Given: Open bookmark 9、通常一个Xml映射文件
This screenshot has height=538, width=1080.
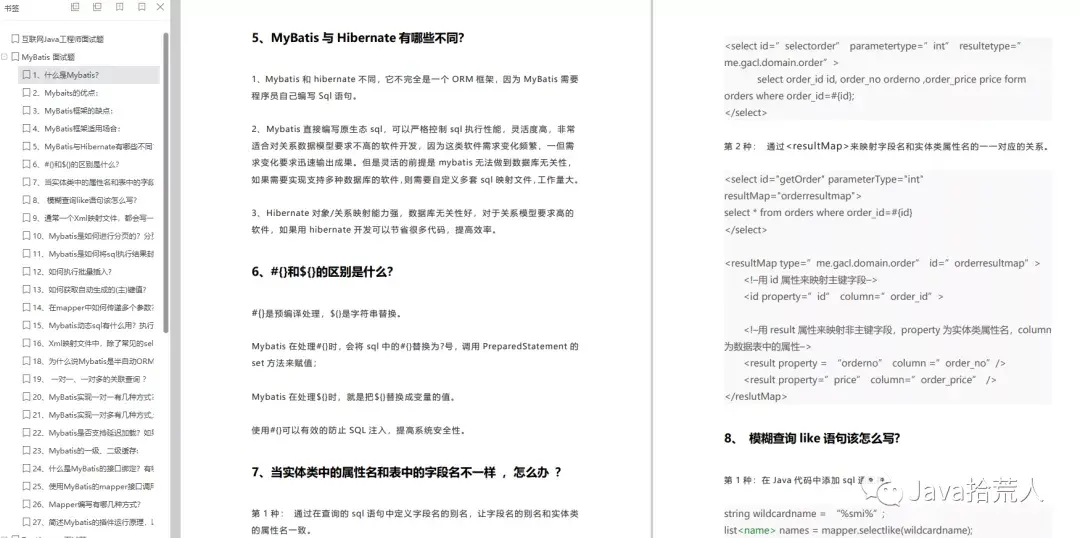Looking at the screenshot, I should [93, 218].
